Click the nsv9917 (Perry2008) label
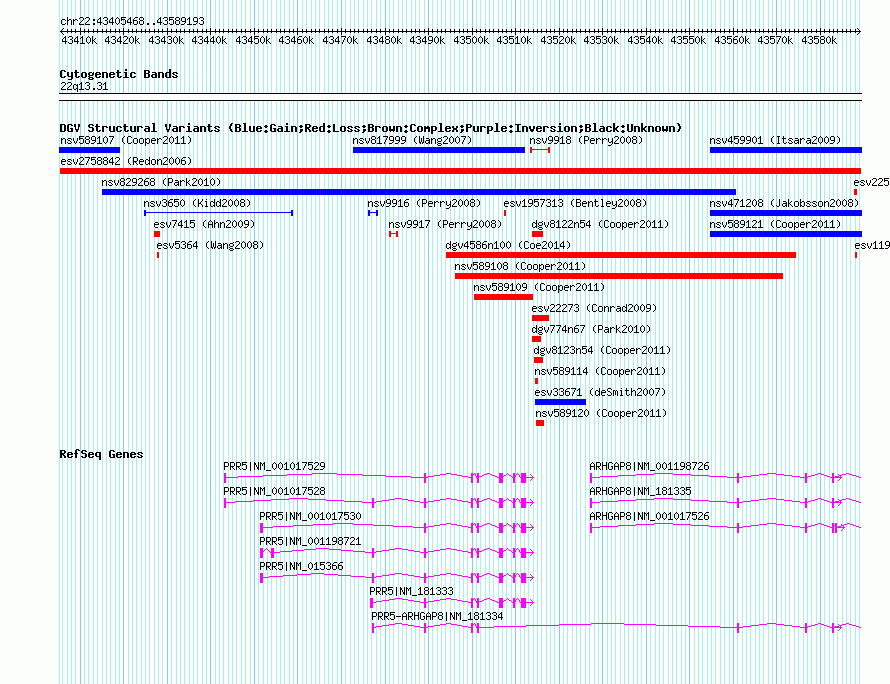Screen dimensions: 890x684 click(x=445, y=224)
